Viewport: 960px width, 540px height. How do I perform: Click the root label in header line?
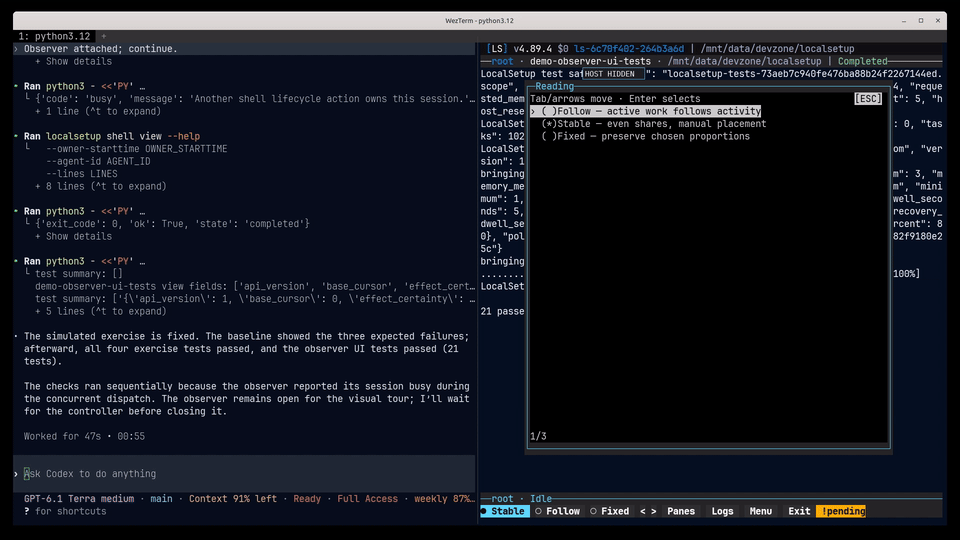tap(502, 61)
